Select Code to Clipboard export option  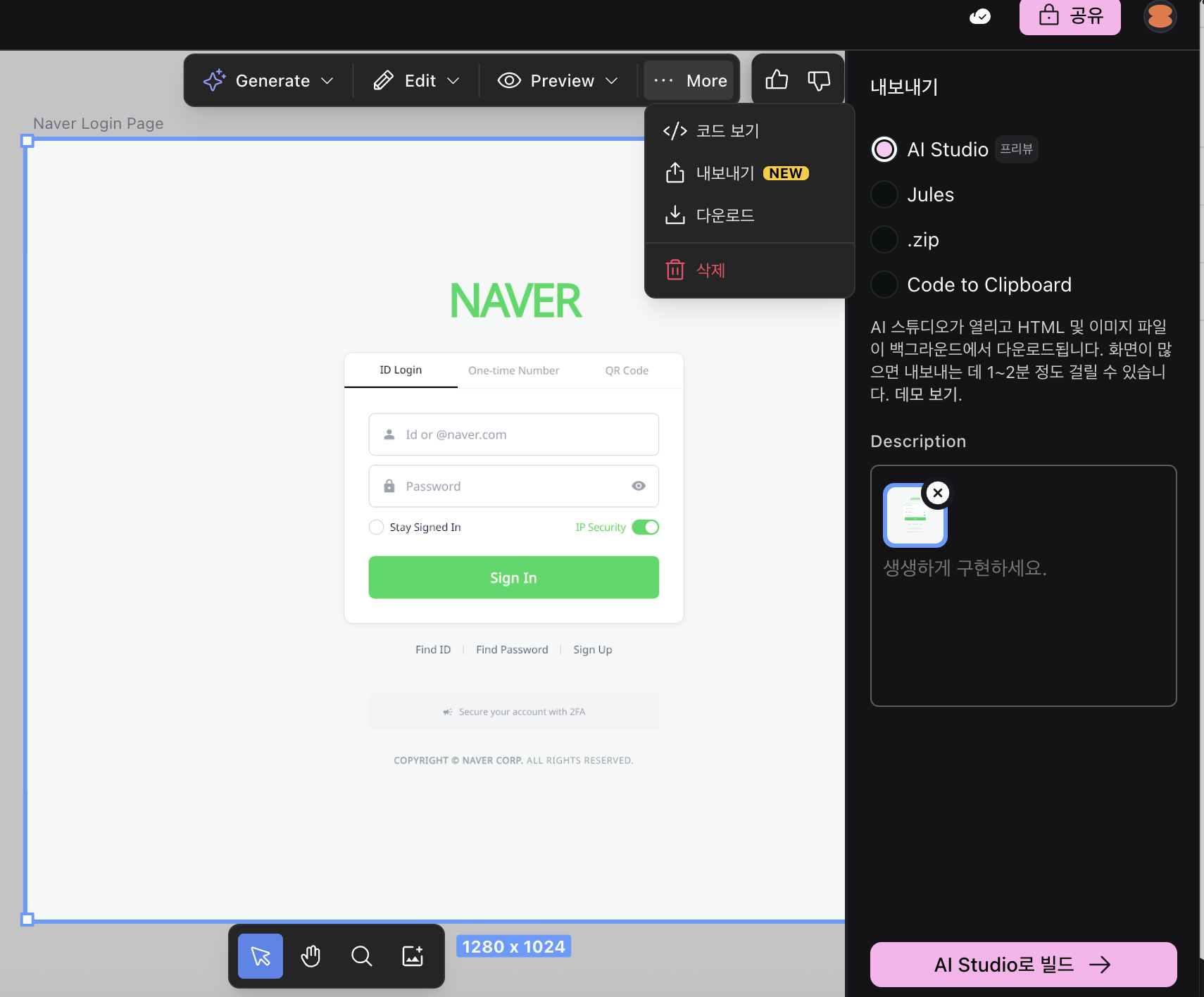click(x=884, y=284)
